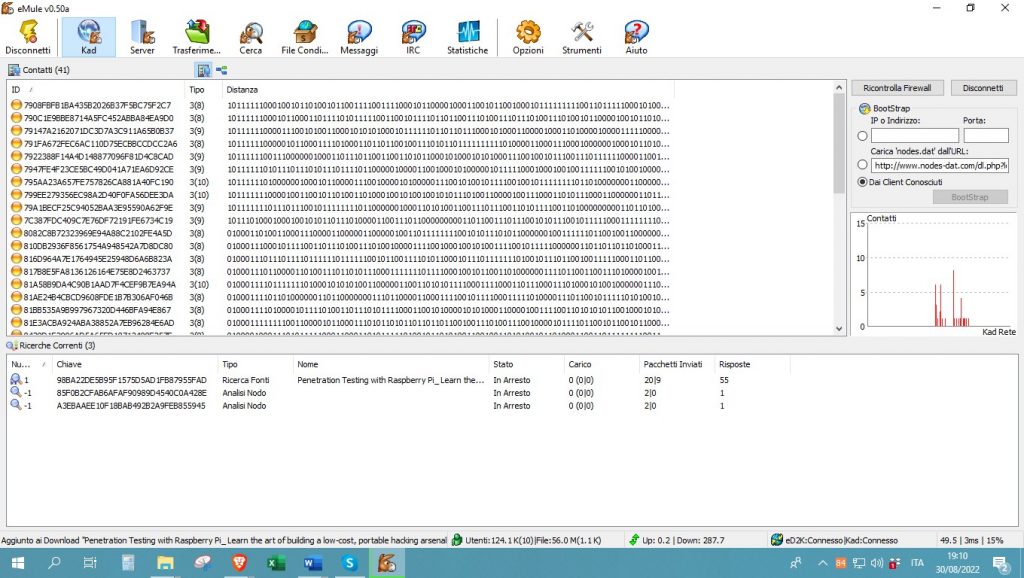The width and height of the screenshot is (1024, 578).
Task: Open the Strumenti tools menu
Action: [582, 37]
